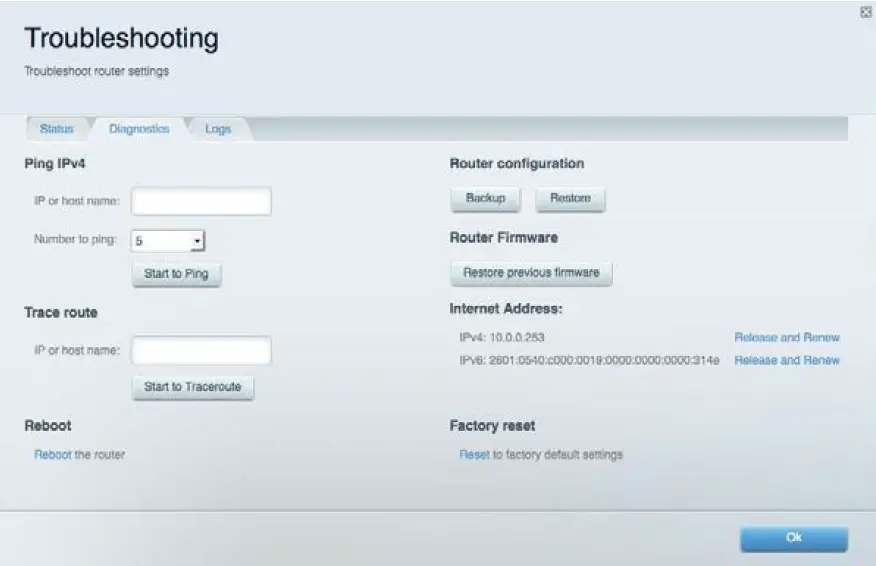Expand the Number to ping dropdown
876x566 pixels.
(x=168, y=241)
